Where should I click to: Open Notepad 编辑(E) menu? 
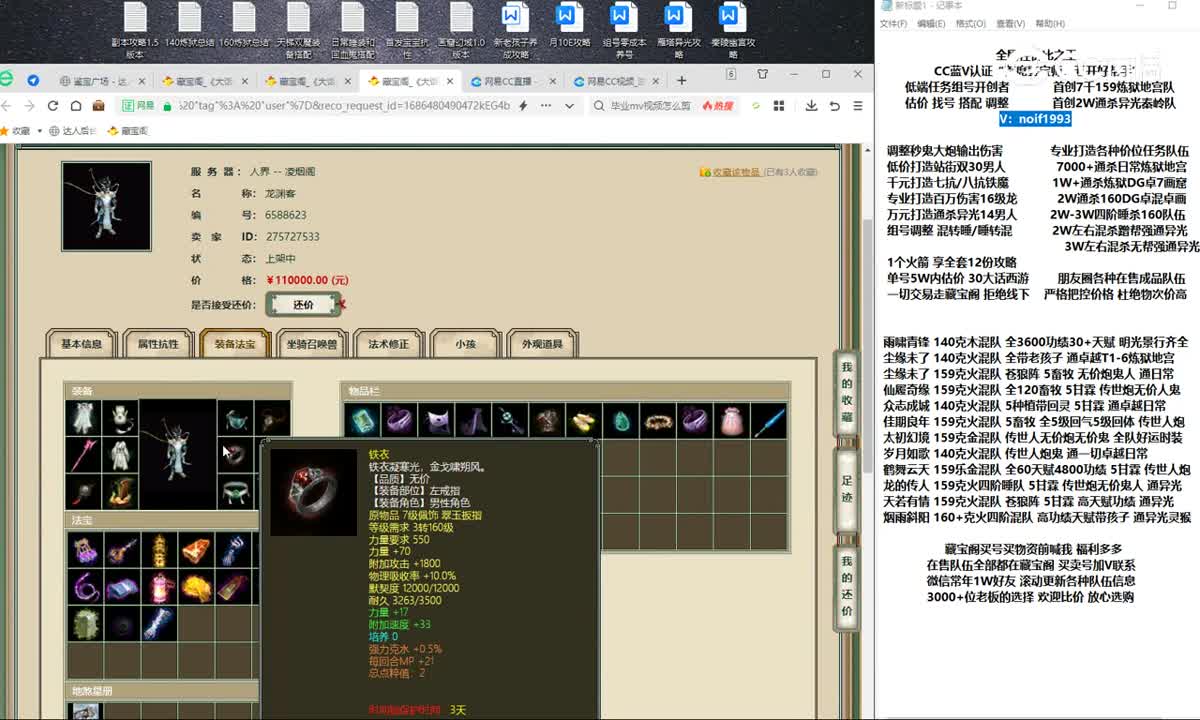[931, 23]
